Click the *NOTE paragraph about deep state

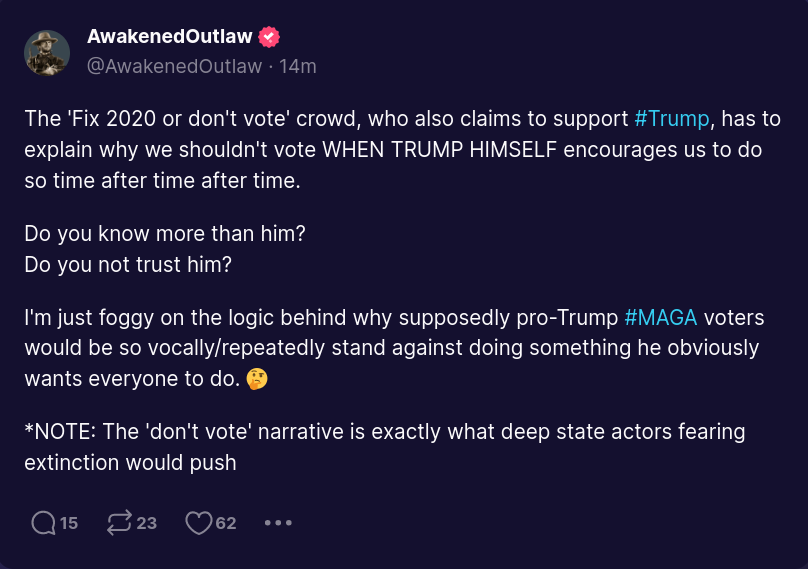(385, 447)
